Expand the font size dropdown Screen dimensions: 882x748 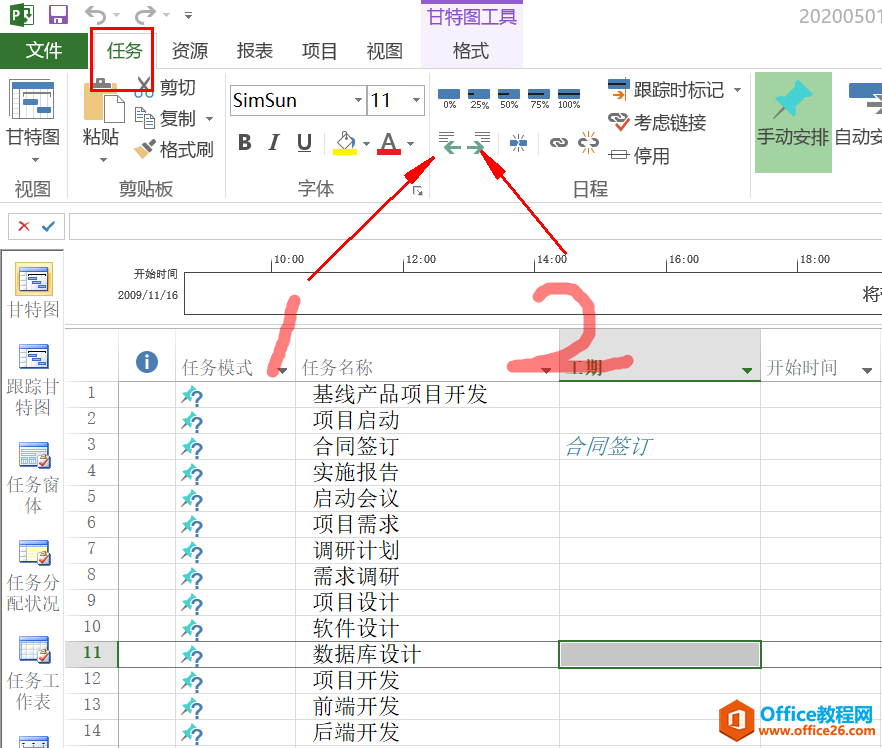coord(415,100)
